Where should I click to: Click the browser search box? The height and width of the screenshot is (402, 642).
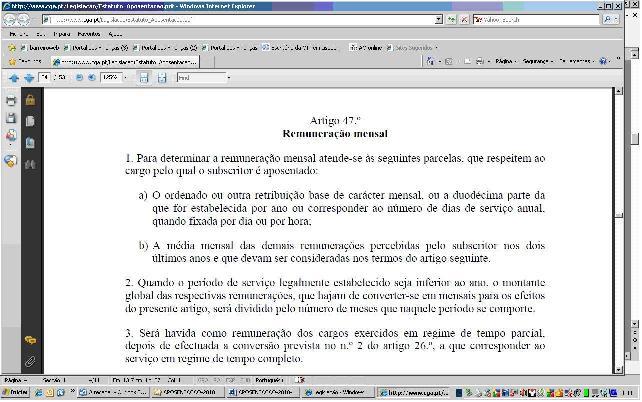[x=536, y=19]
